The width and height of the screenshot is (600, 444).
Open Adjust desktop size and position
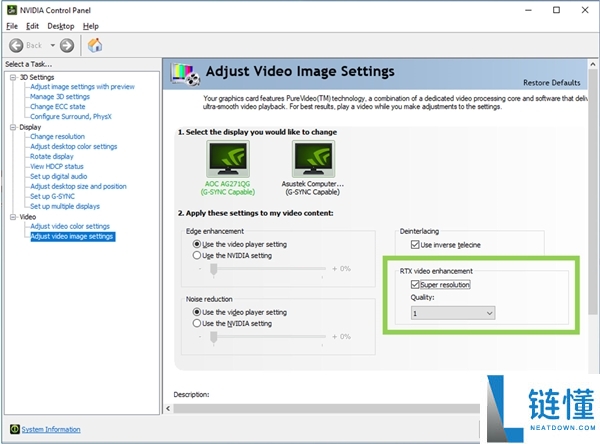click(78, 186)
